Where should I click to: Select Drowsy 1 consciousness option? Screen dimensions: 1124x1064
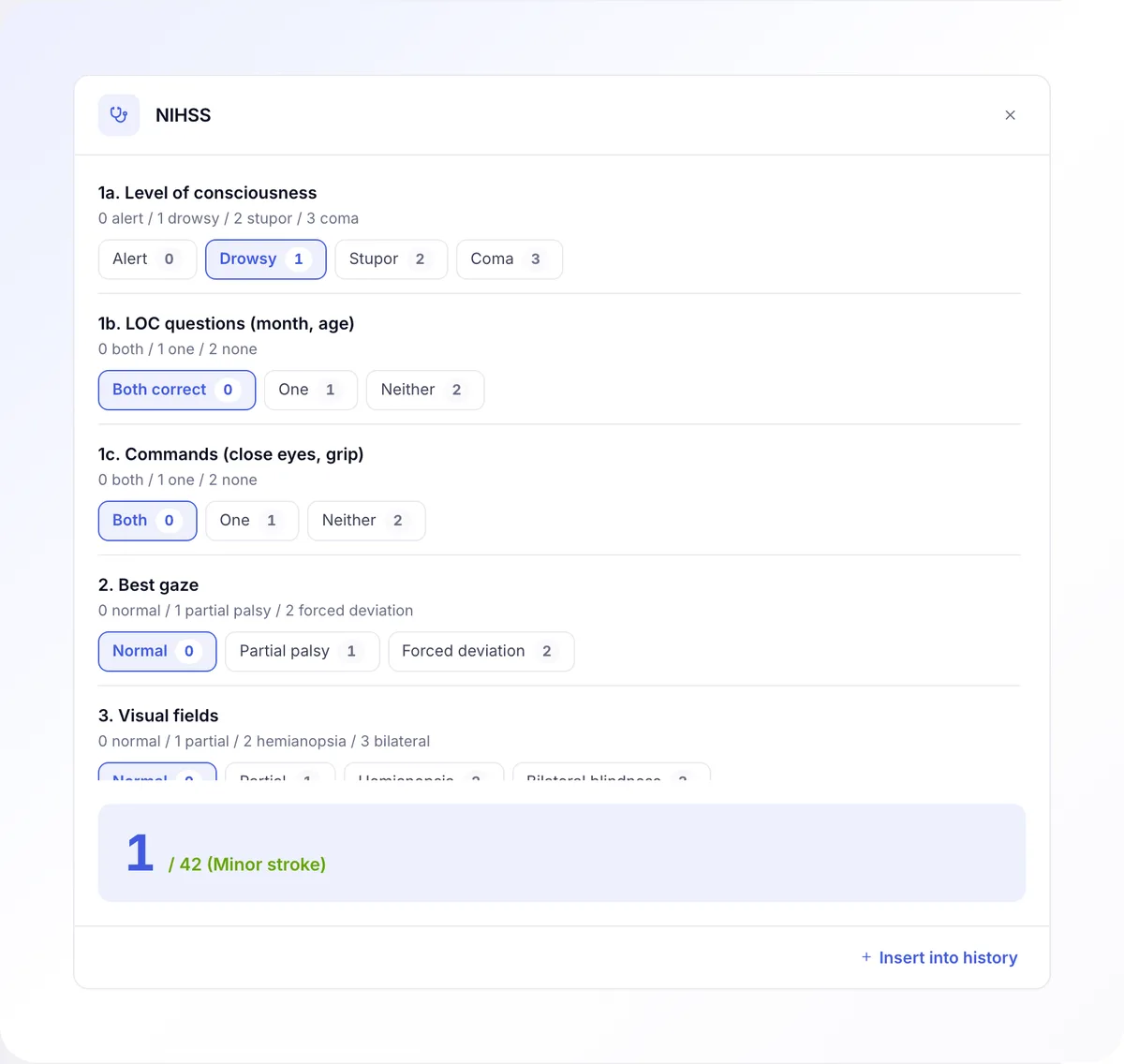(266, 259)
